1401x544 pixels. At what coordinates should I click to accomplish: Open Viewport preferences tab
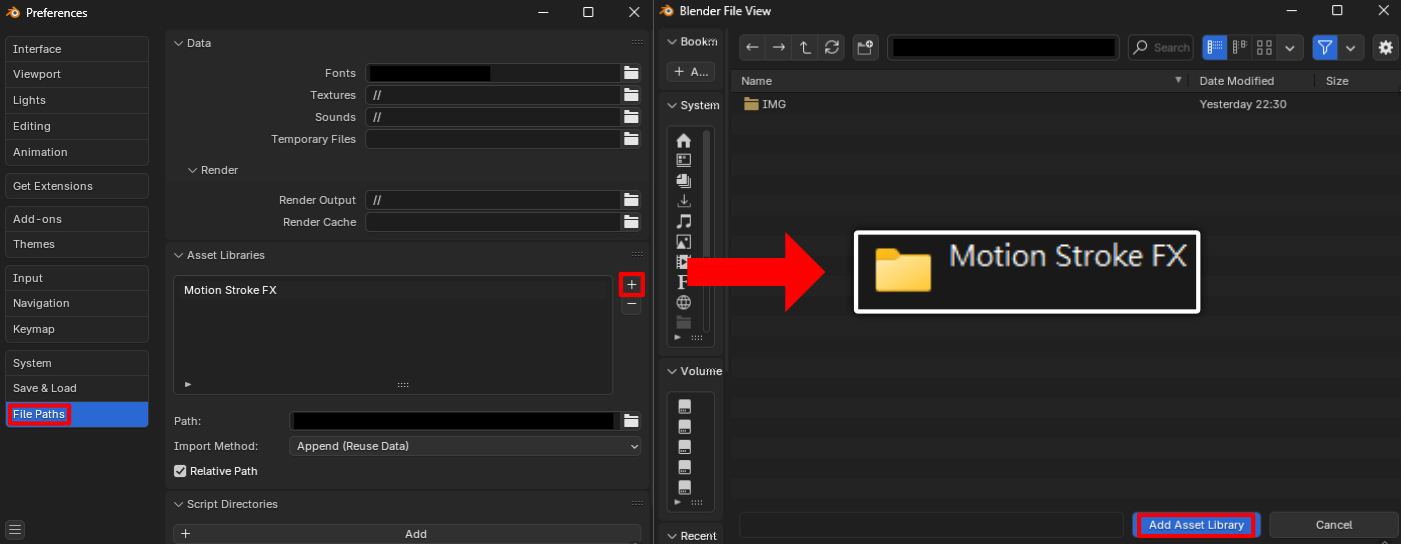77,74
